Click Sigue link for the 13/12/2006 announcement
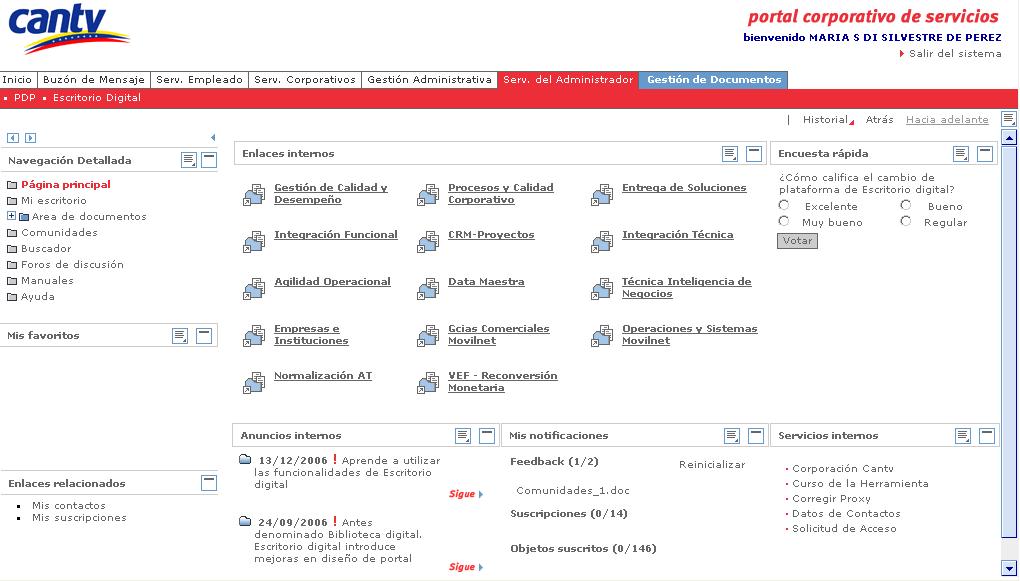 click(466, 494)
